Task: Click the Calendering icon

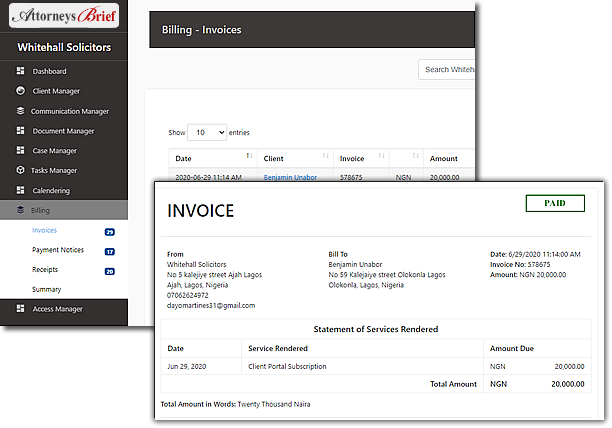Action: click(20, 190)
